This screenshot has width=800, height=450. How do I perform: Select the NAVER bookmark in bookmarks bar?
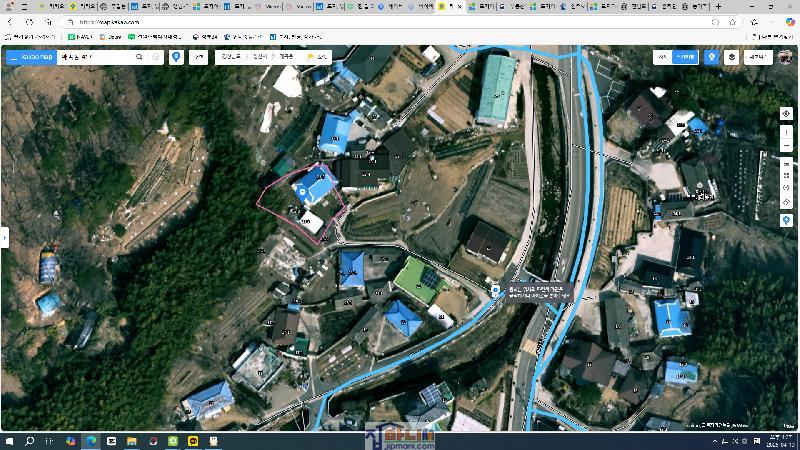pos(82,36)
